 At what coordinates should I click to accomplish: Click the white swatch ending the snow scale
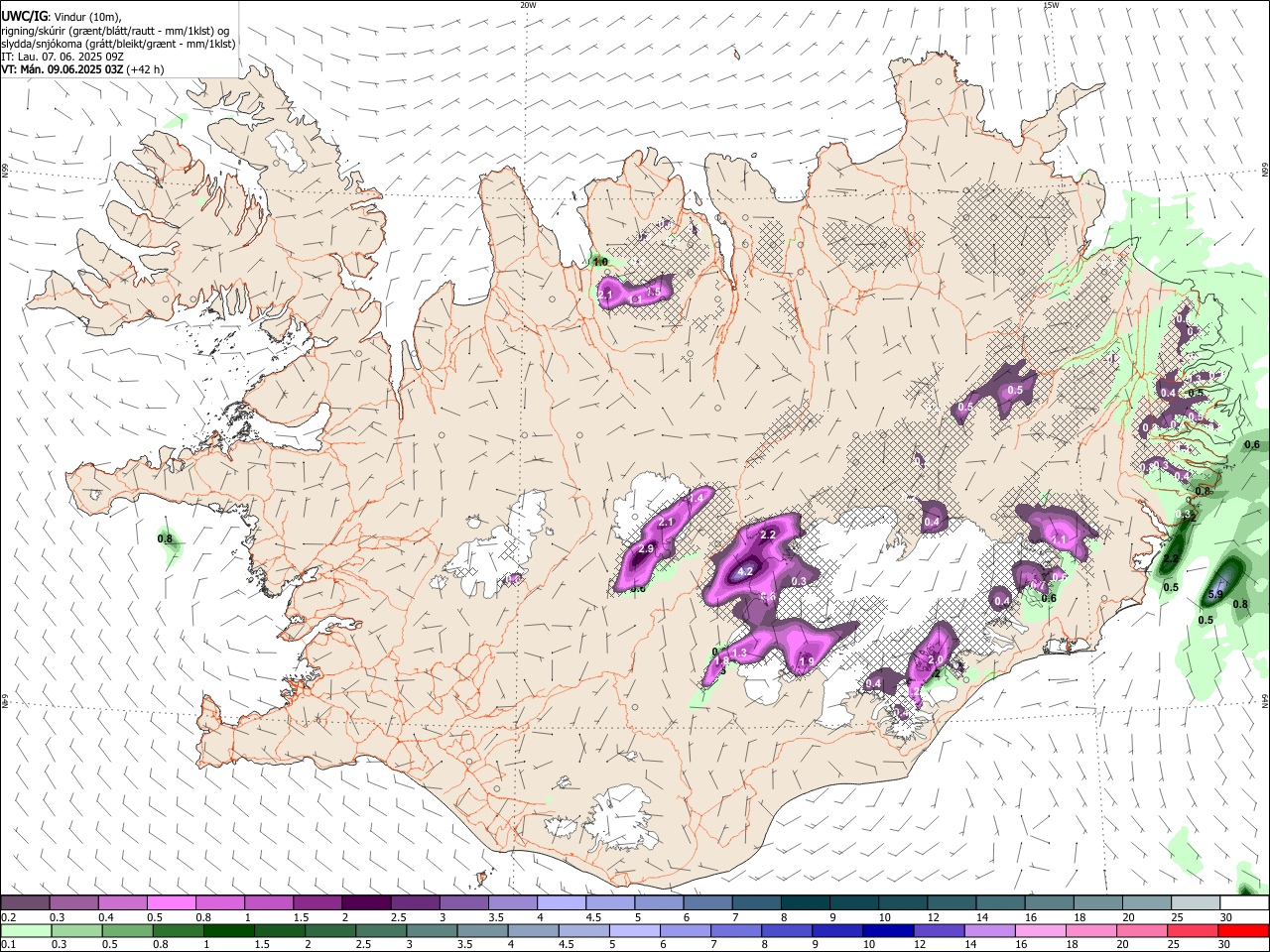pos(1244,903)
